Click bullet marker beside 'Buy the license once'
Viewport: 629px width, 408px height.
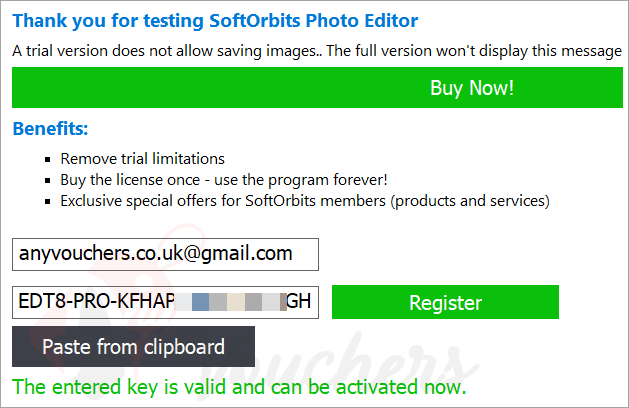(47, 180)
